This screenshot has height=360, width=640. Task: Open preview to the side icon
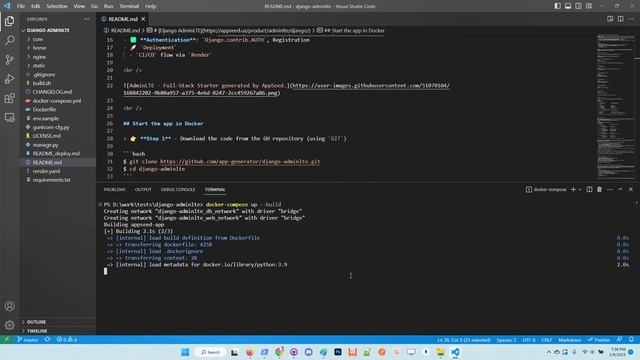tap(610, 19)
